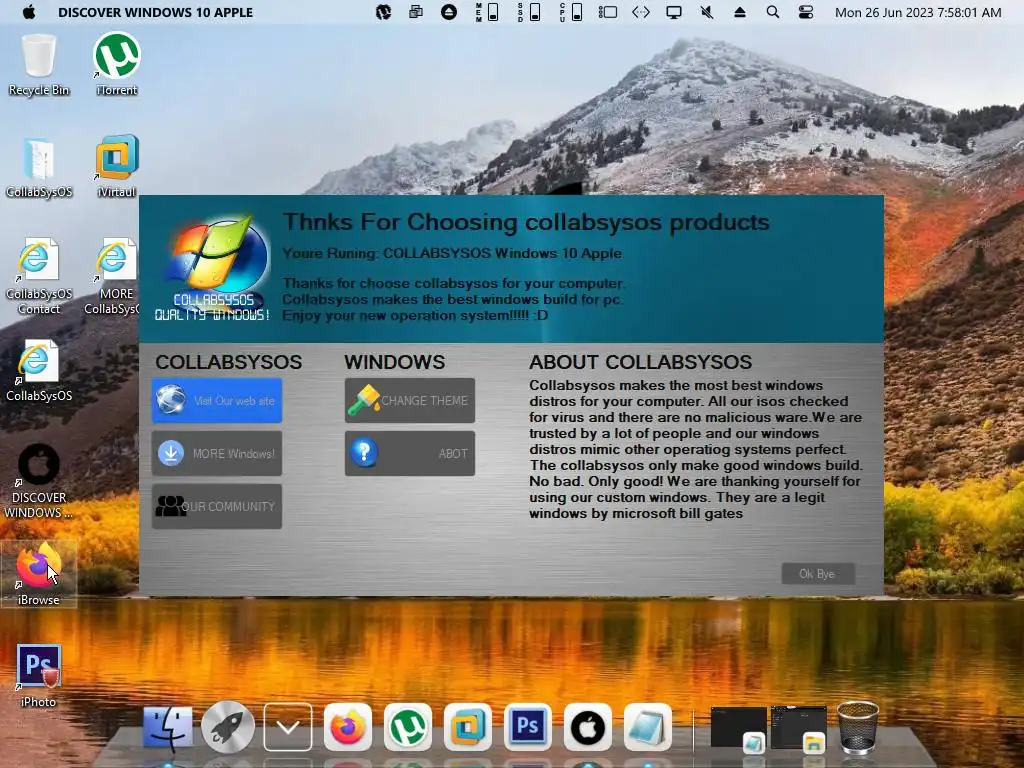
Task: Select the MORE CollabSysOS desktop shortcut
Action: point(114,277)
